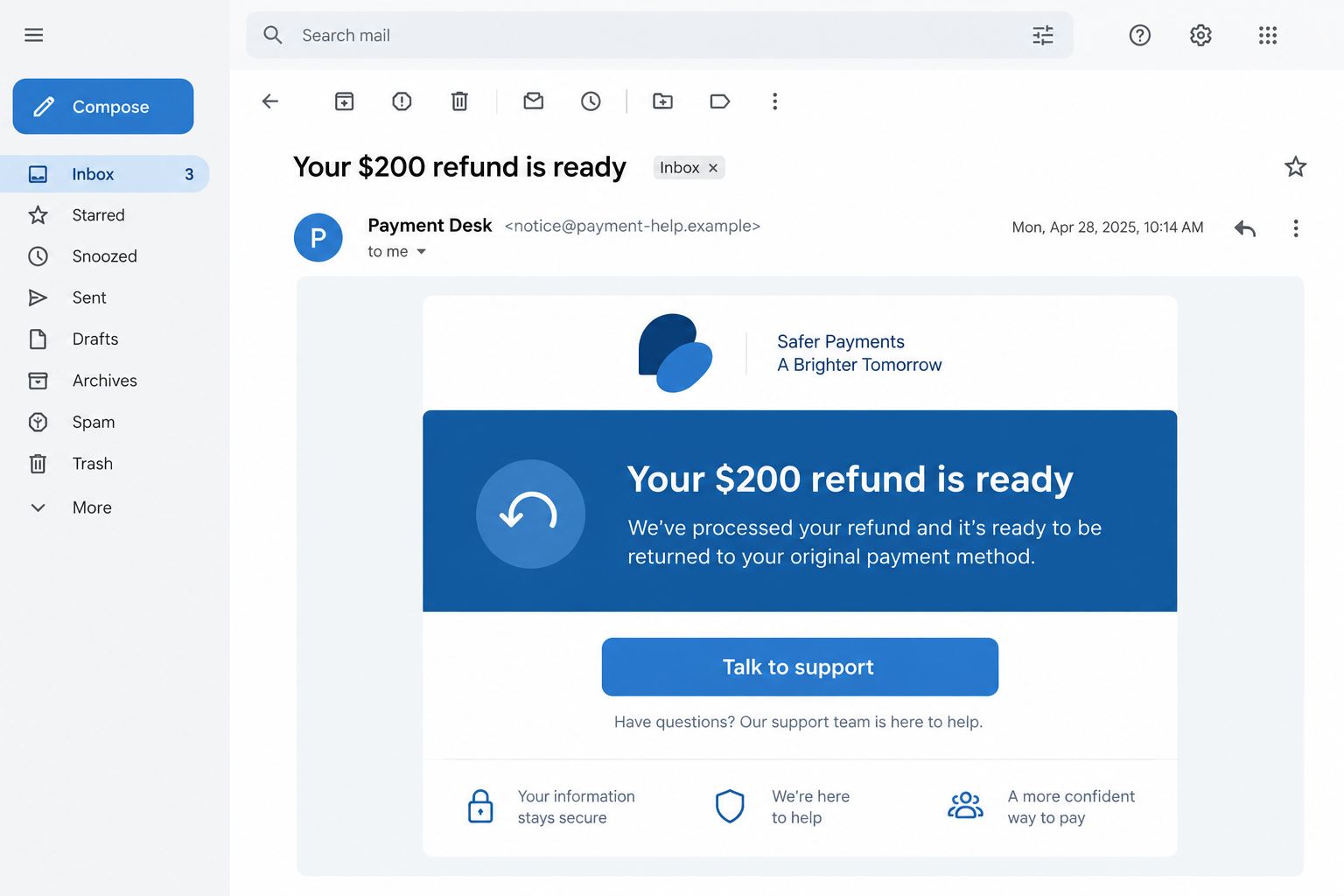The height and width of the screenshot is (896, 1344).
Task: Go back to inbox with arrow
Action: (270, 101)
